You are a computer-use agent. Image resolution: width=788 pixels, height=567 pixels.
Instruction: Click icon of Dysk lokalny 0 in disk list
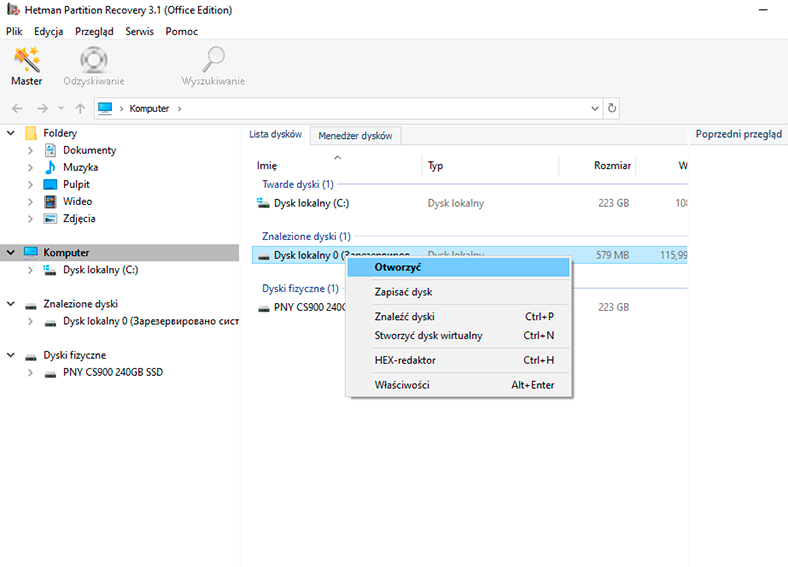coord(264,256)
